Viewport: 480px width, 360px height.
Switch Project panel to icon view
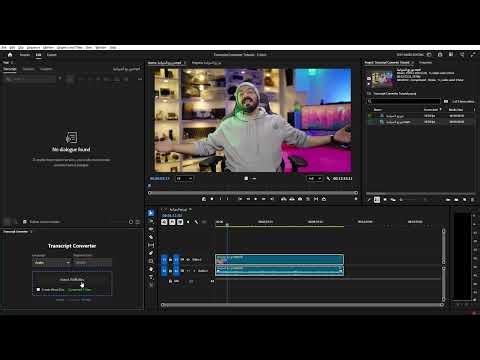(x=385, y=200)
